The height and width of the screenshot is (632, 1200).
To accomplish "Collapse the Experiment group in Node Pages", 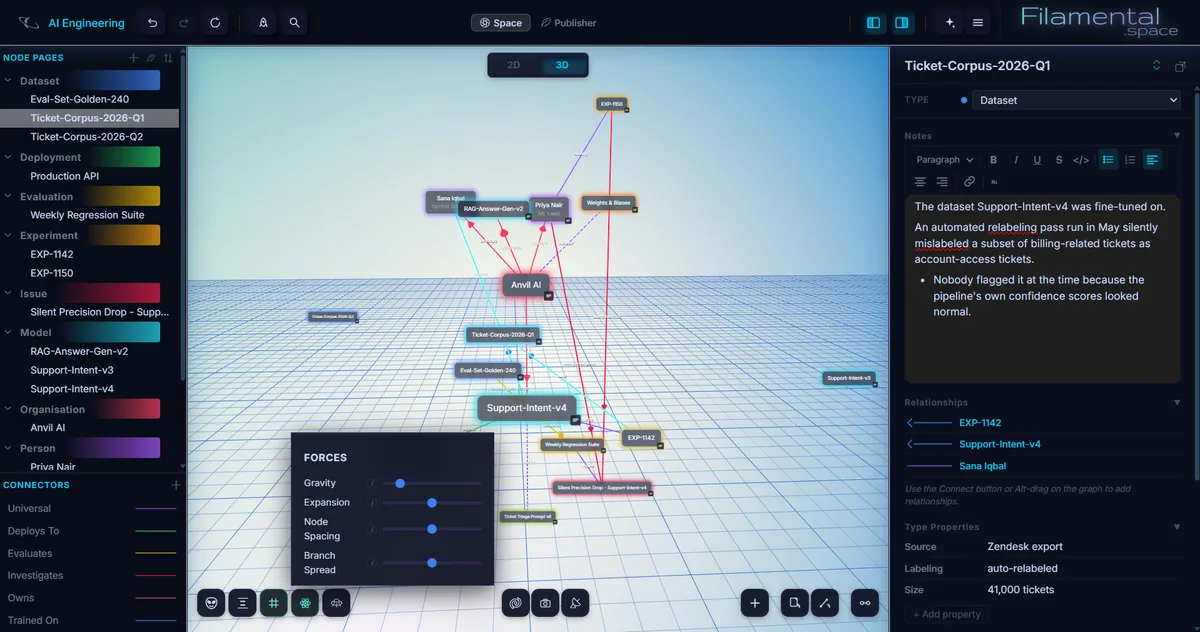I will [9, 236].
